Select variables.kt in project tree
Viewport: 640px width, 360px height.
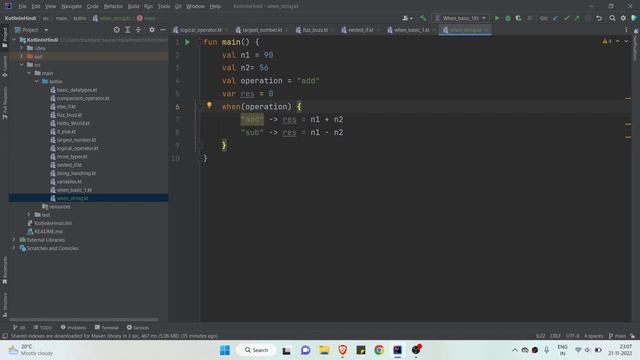[x=69, y=182]
